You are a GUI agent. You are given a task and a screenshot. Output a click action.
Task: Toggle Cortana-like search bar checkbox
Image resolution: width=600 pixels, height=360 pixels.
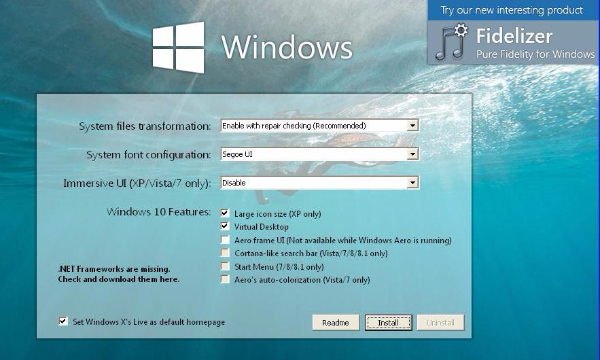point(225,253)
